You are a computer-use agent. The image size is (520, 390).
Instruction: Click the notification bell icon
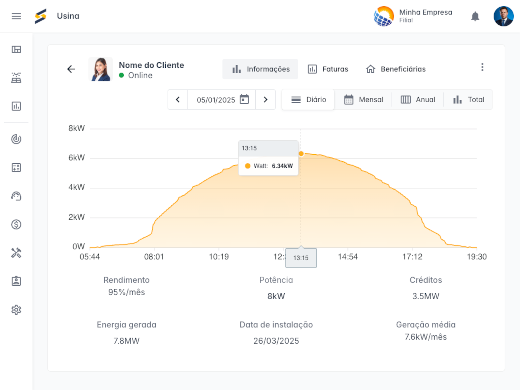click(475, 16)
